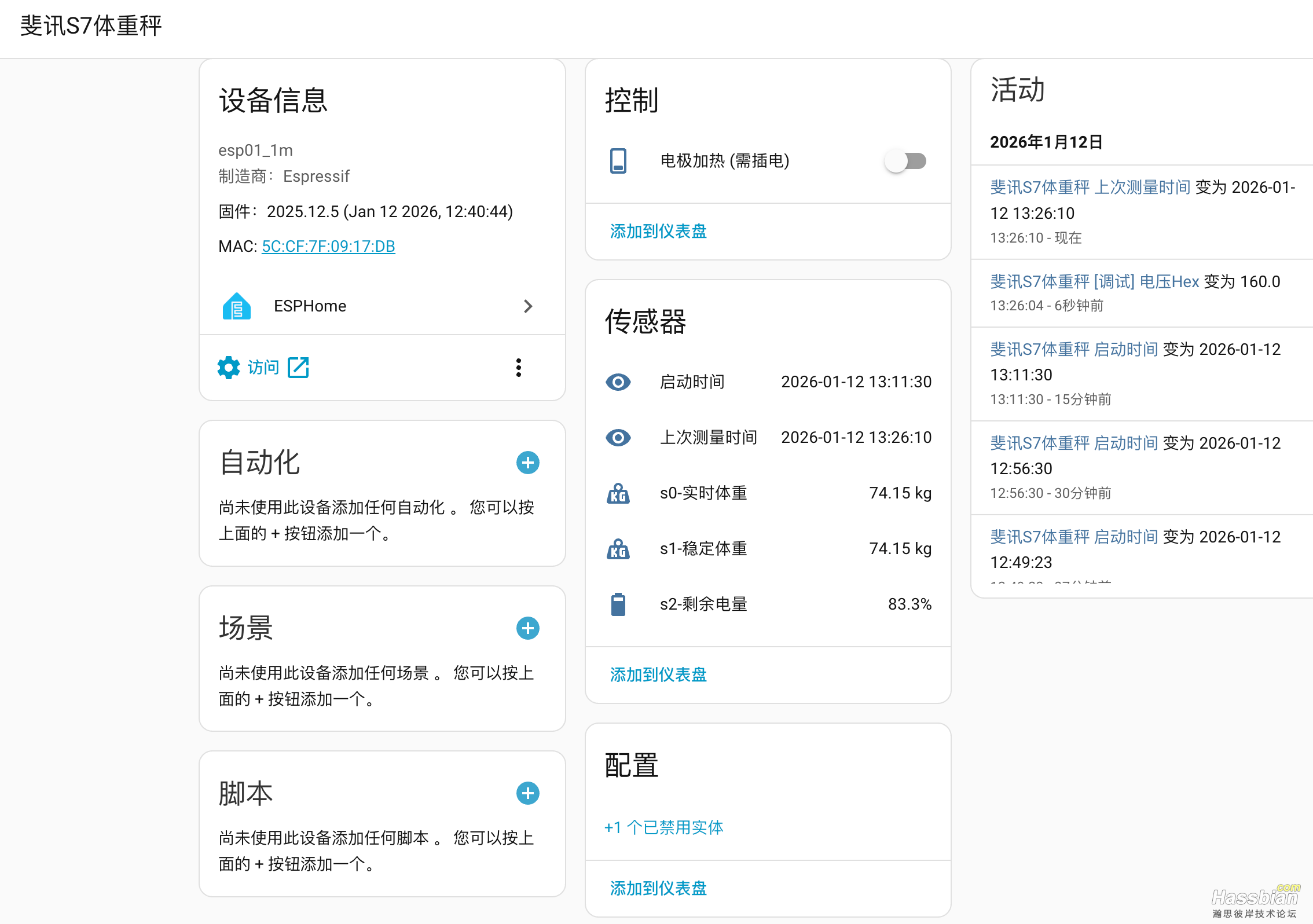Click 添加到仪表盘 under 控制

pyautogui.click(x=657, y=231)
